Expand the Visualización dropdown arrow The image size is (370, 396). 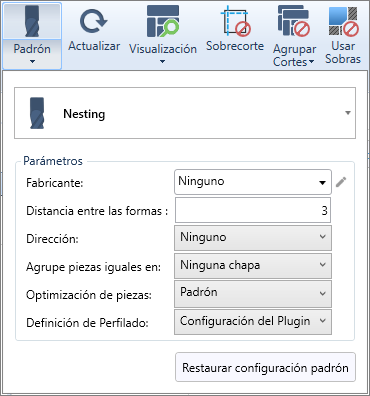pos(162,62)
